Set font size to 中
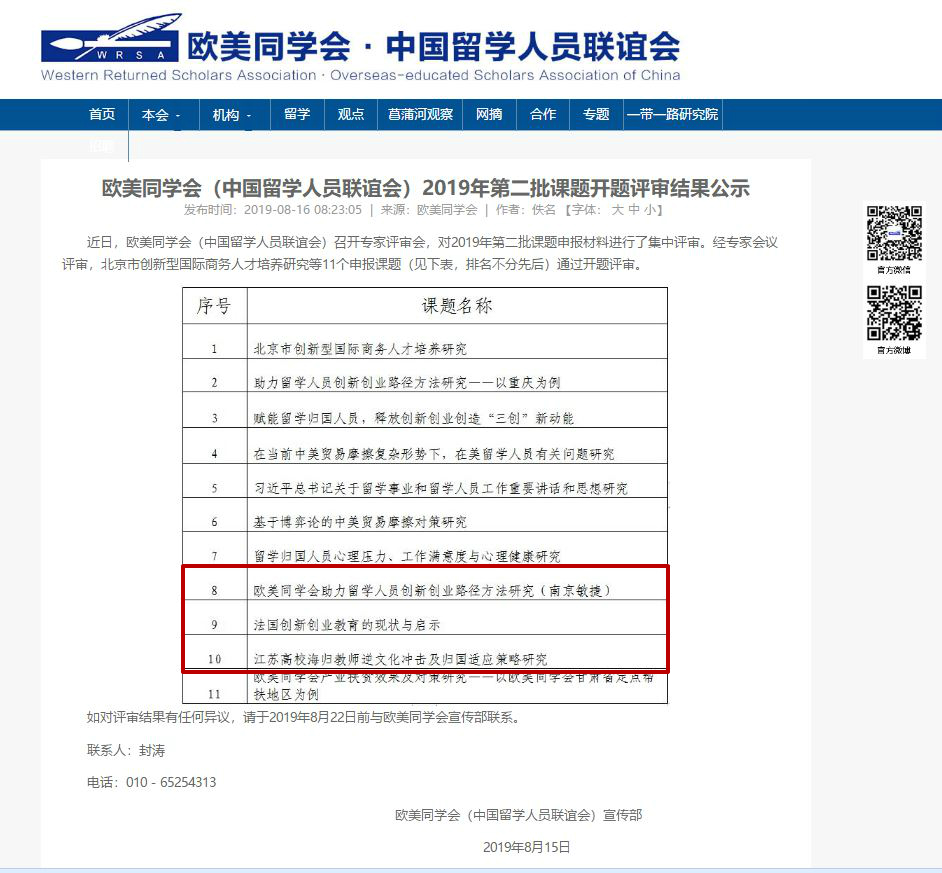Screen dimensions: 942x873 tap(633, 210)
